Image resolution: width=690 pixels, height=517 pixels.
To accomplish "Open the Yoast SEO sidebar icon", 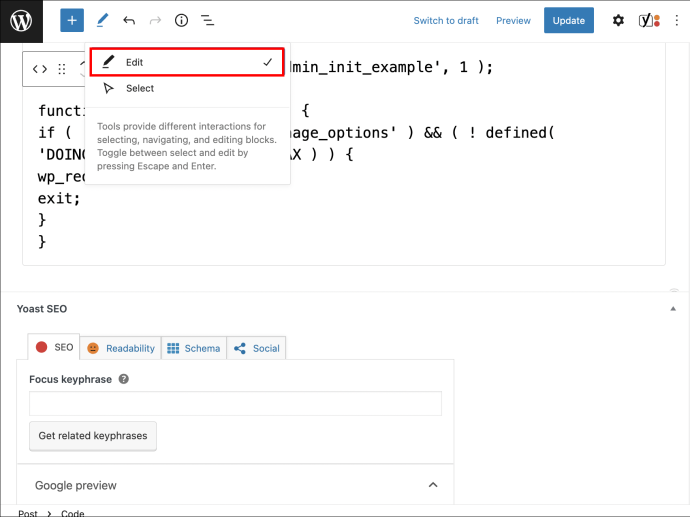I will (x=649, y=20).
